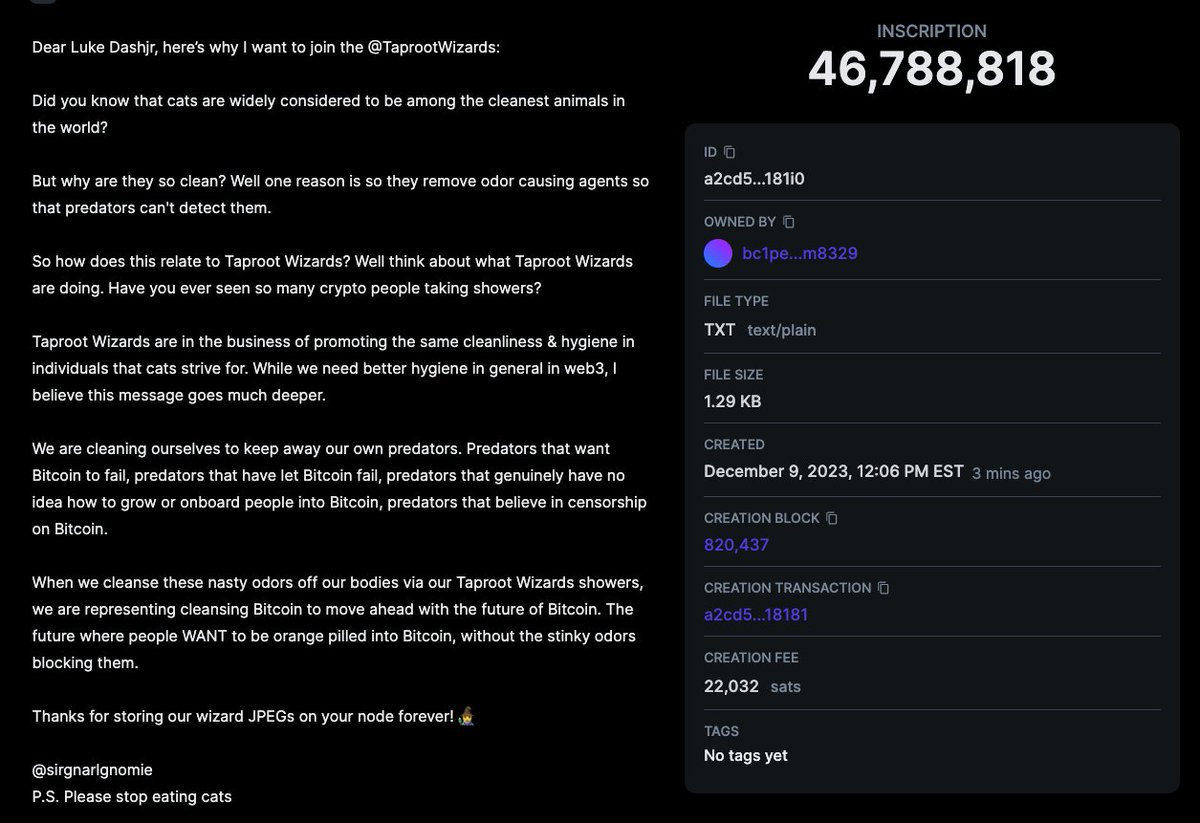The height and width of the screenshot is (823, 1200).
Task: Copy the creation transaction hash via its icon
Action: 883,588
